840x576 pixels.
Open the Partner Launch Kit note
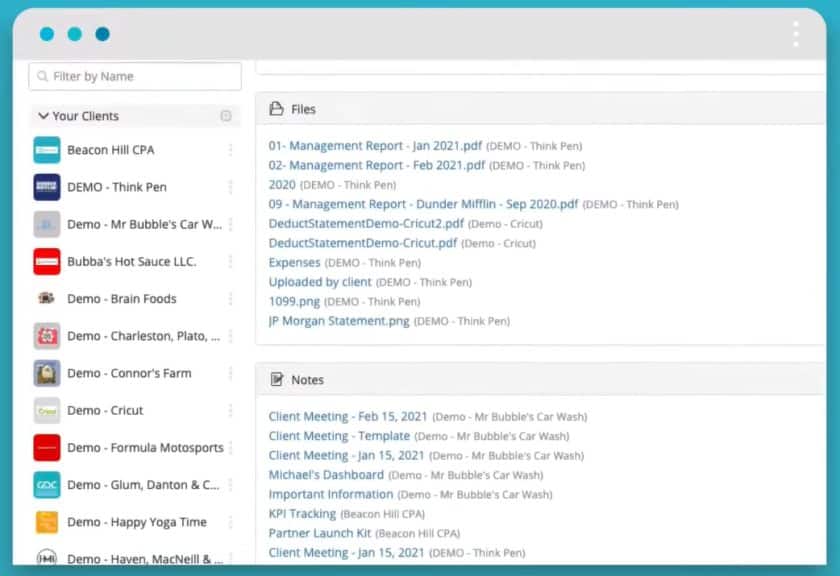[320, 533]
